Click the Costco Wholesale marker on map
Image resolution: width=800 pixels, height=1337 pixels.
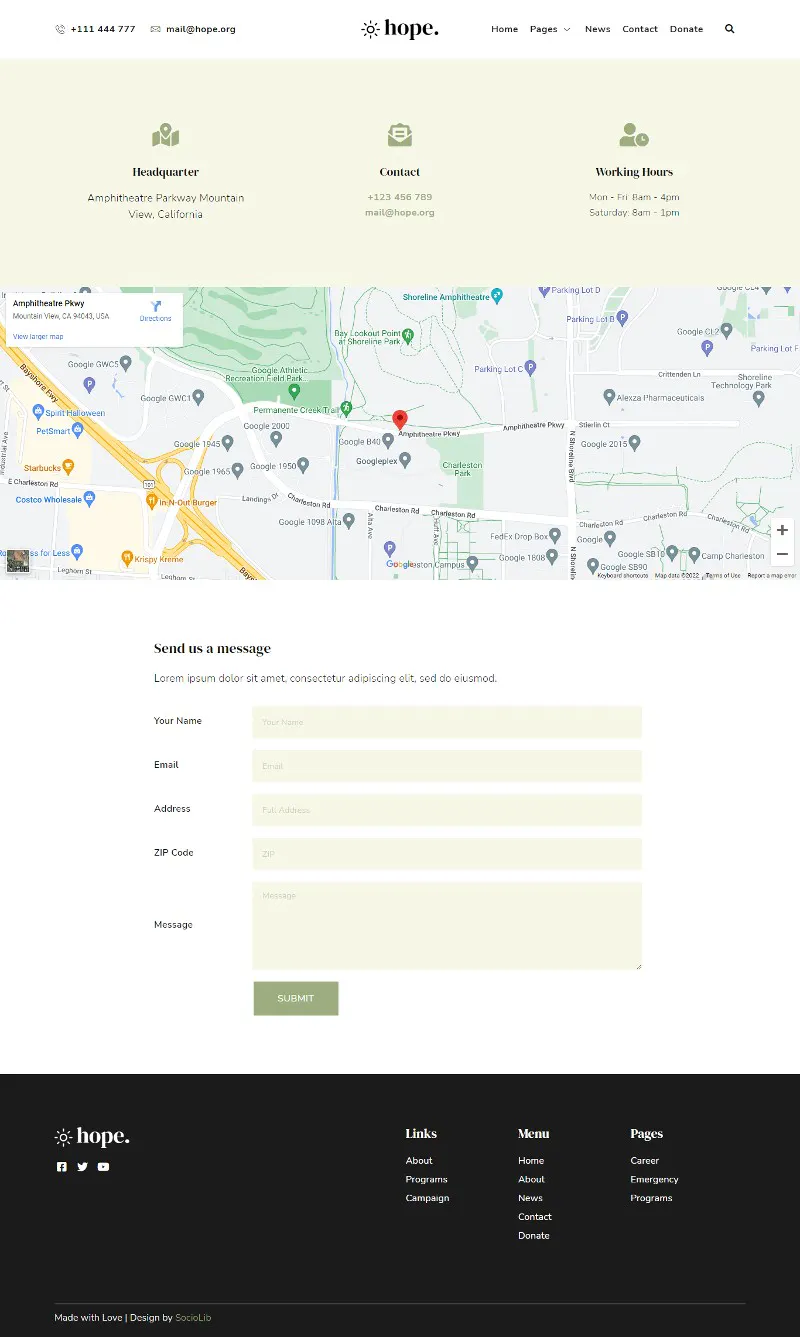click(x=89, y=497)
